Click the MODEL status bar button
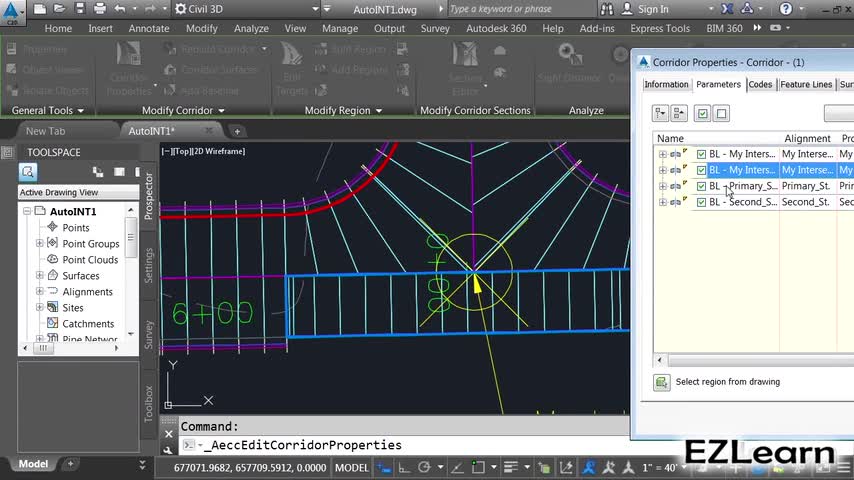This screenshot has width=854, height=480. pos(351,467)
